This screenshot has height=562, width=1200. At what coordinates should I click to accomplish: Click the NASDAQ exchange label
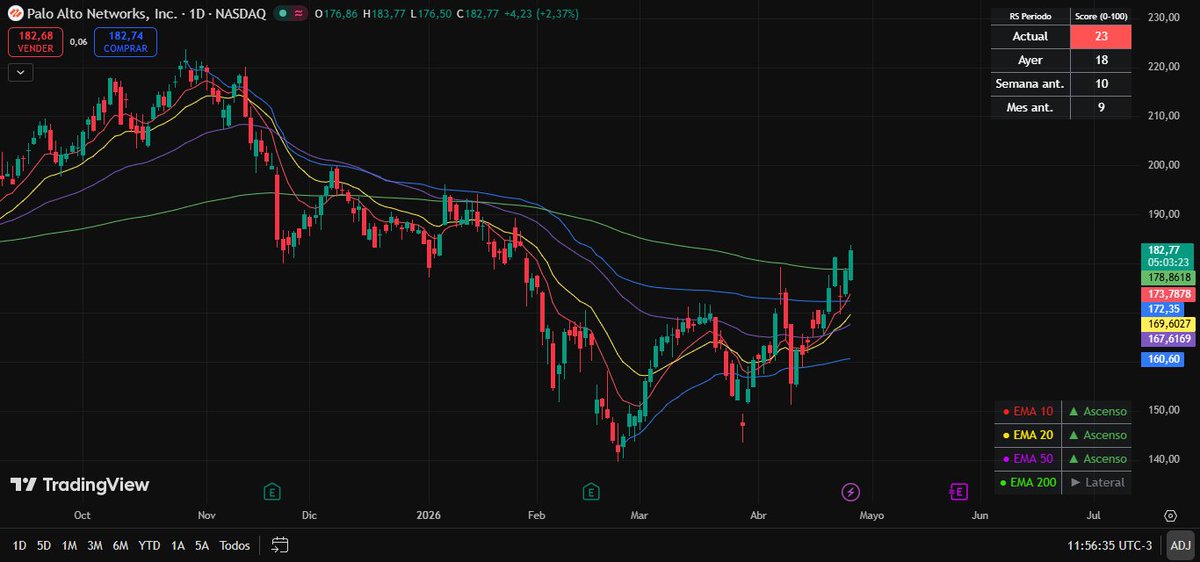click(243, 15)
